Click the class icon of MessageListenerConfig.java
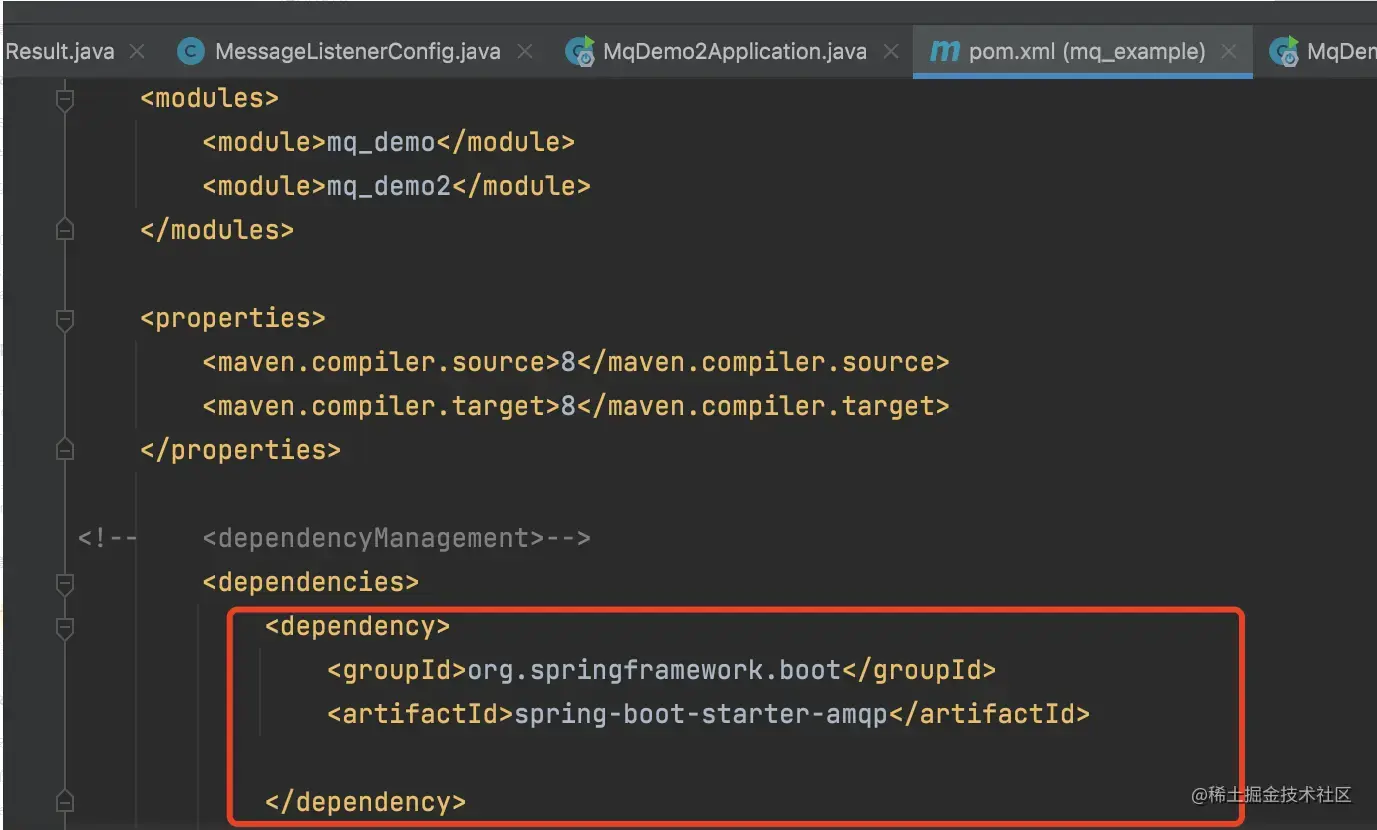The image size is (1377, 830). [x=190, y=52]
